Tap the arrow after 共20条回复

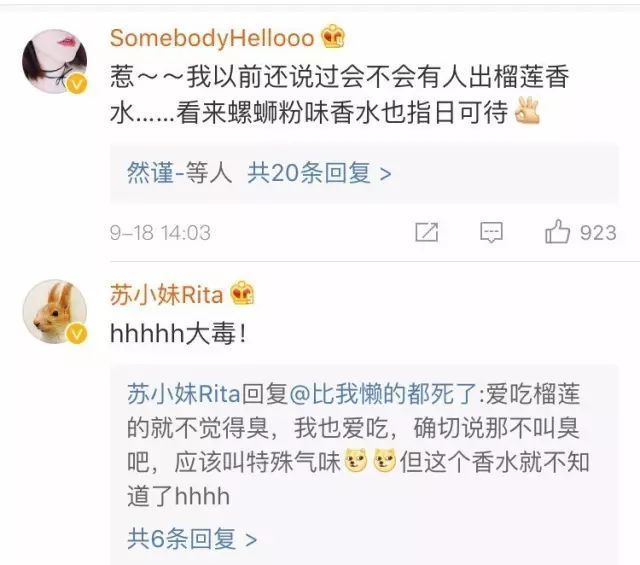tap(386, 174)
